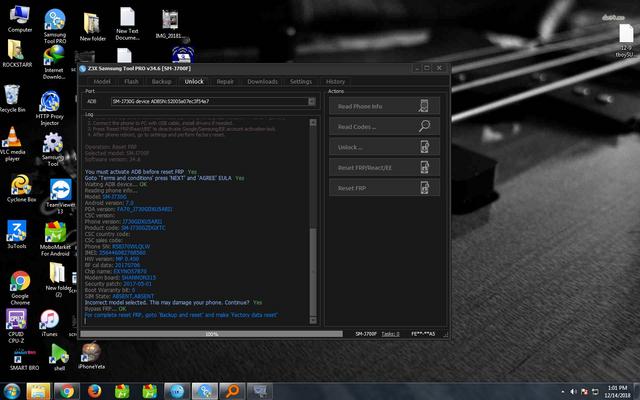Click the SM-J700F status bar model text
This screenshot has width=640, height=400.
coord(366,334)
